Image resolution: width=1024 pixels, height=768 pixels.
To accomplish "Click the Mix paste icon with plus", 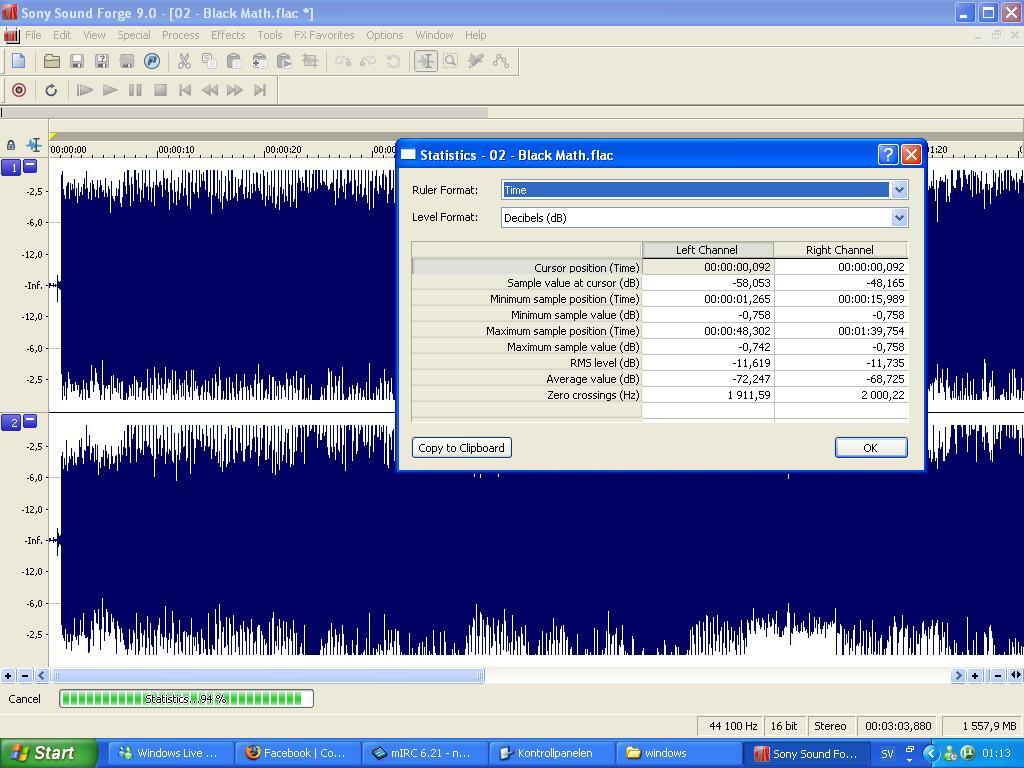I will (259, 61).
